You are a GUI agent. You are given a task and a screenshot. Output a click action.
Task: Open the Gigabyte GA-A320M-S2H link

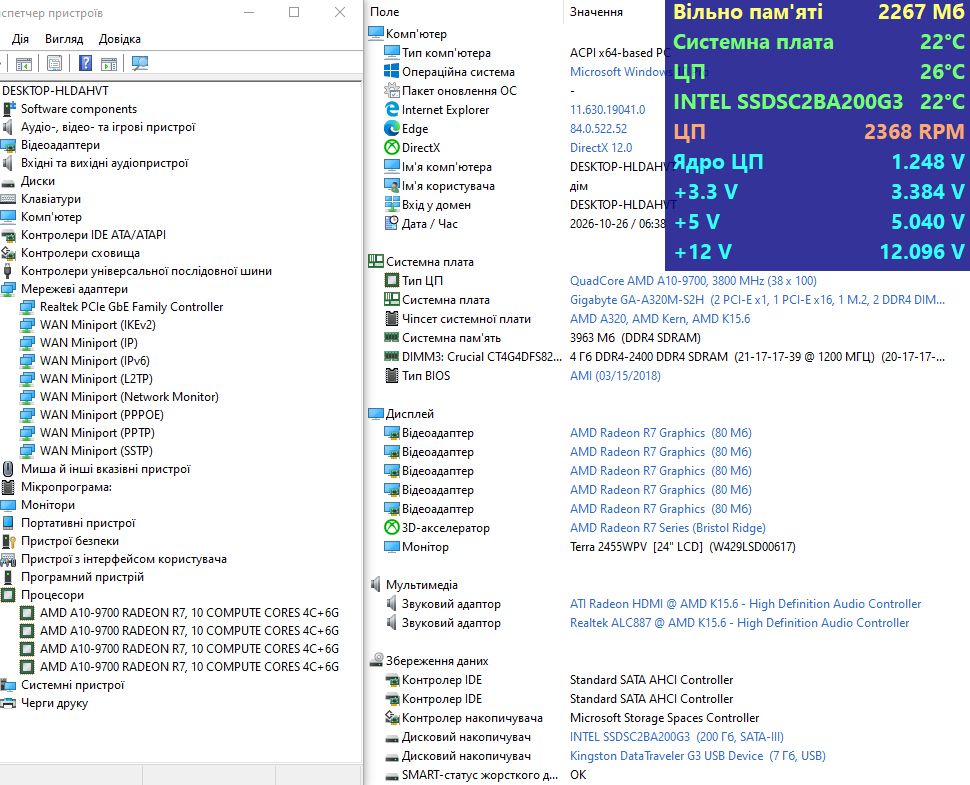757,300
